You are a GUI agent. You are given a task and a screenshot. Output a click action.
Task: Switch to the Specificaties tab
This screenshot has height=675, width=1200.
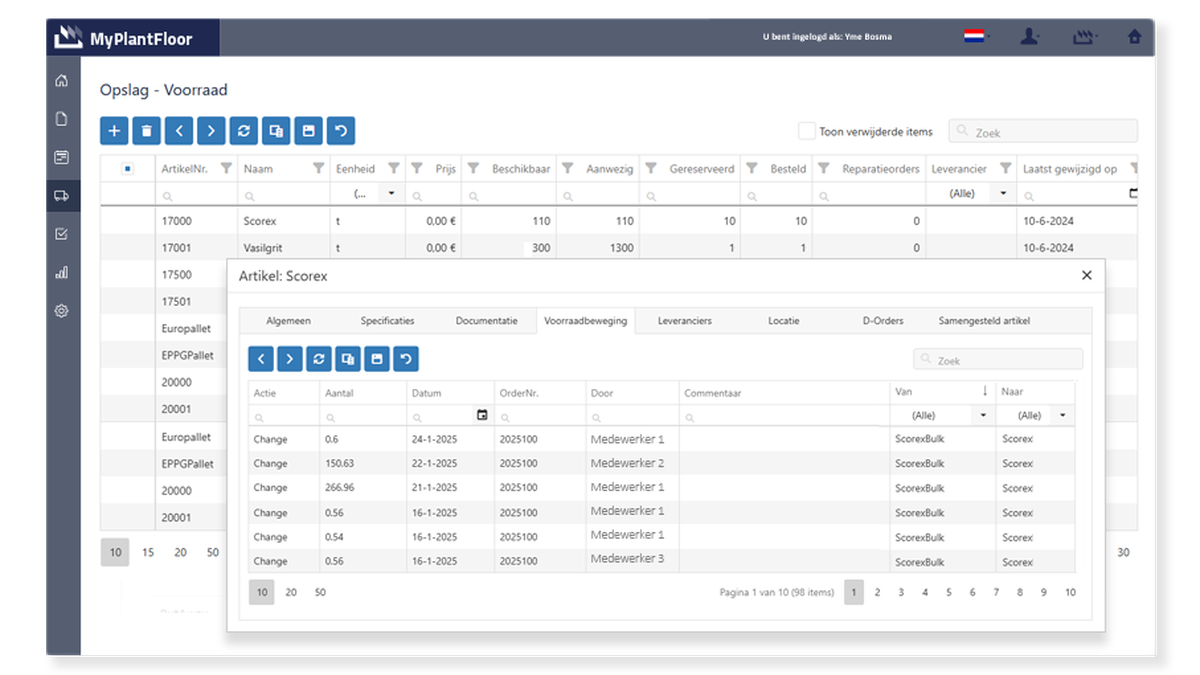[387, 321]
